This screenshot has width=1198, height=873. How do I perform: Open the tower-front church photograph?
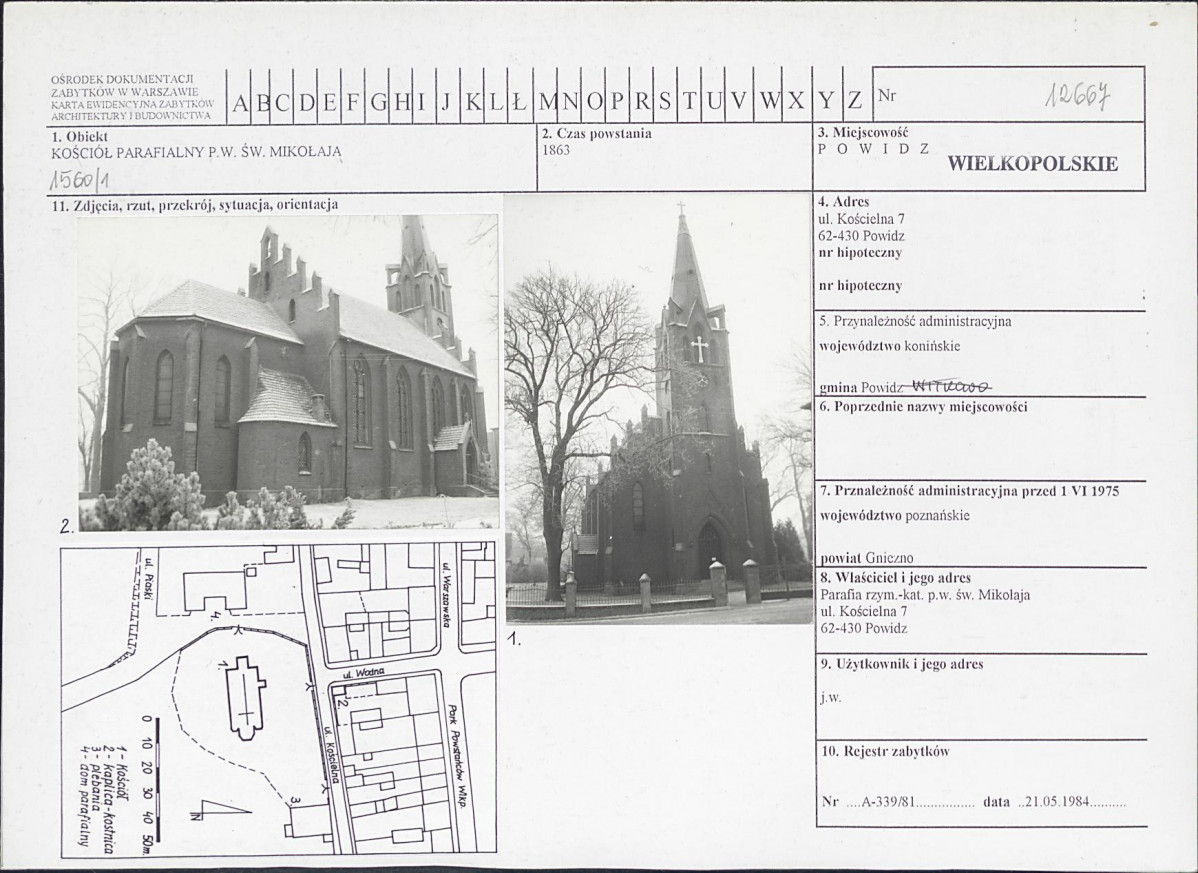tap(659, 409)
